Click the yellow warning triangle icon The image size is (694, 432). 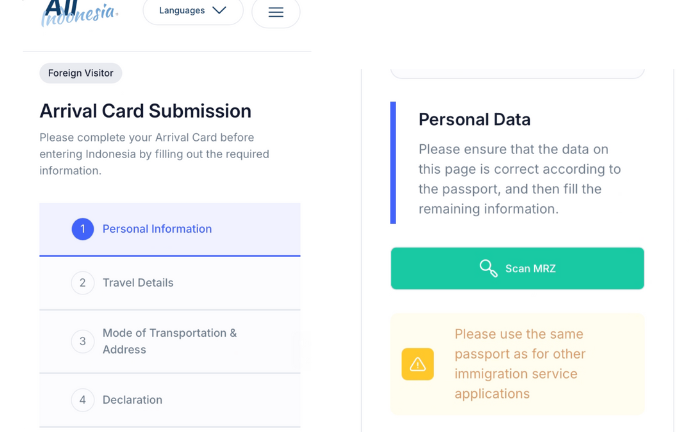tap(418, 364)
